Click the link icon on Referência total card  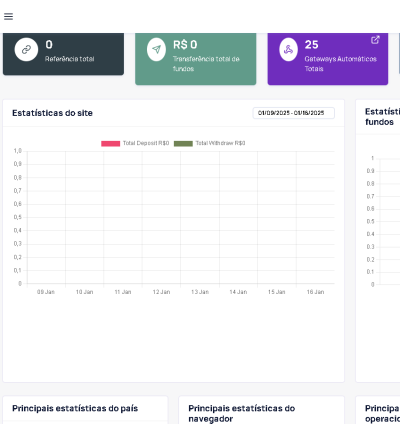tap(26, 49)
